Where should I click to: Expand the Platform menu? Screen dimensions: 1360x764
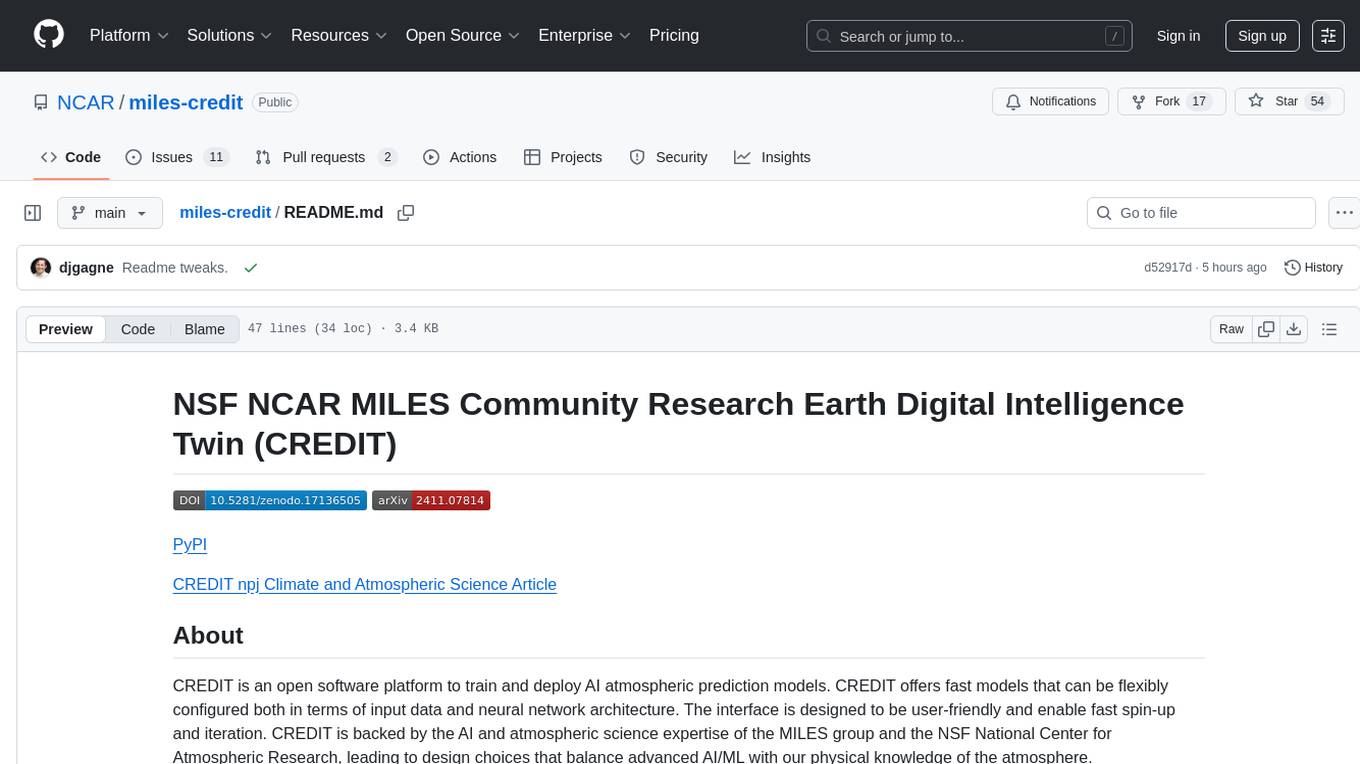pyautogui.click(x=129, y=35)
